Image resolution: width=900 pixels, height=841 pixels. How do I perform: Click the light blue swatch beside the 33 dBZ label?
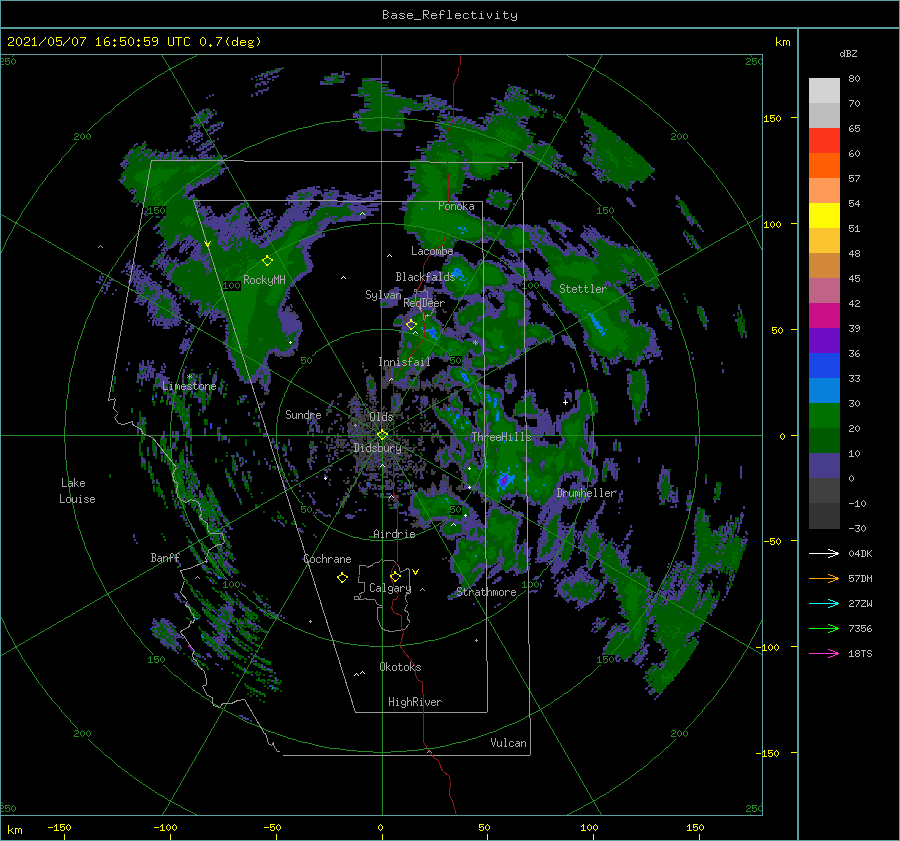pyautogui.click(x=824, y=390)
